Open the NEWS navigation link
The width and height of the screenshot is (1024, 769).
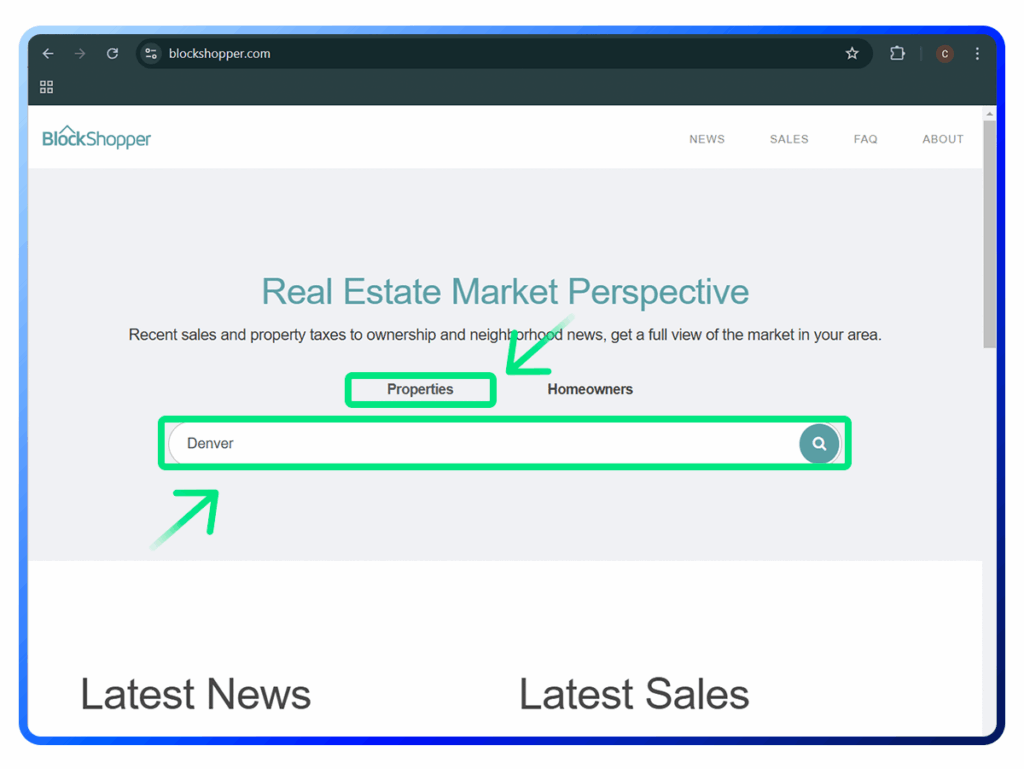tap(706, 139)
